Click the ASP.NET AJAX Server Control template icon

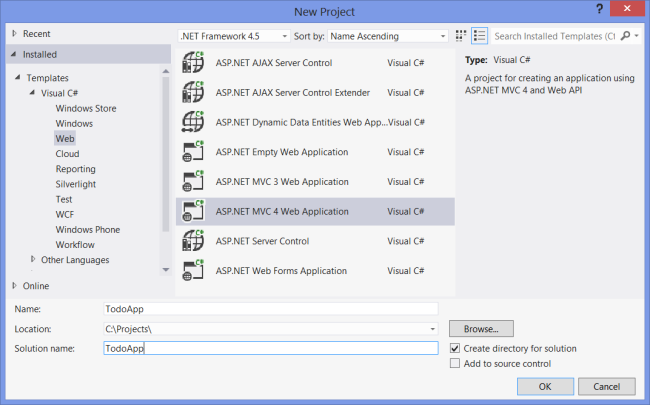click(x=193, y=63)
